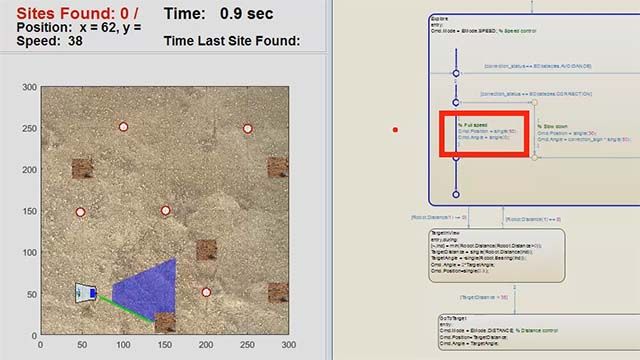
Task: Click the y-axis tick label 200
Action: pyautogui.click(x=29, y=170)
